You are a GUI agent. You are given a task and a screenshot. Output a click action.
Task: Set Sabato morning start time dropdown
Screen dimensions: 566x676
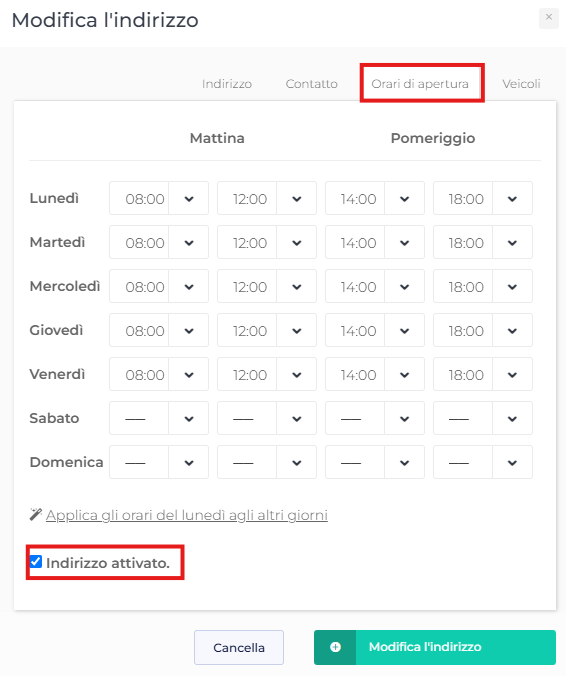tap(159, 418)
